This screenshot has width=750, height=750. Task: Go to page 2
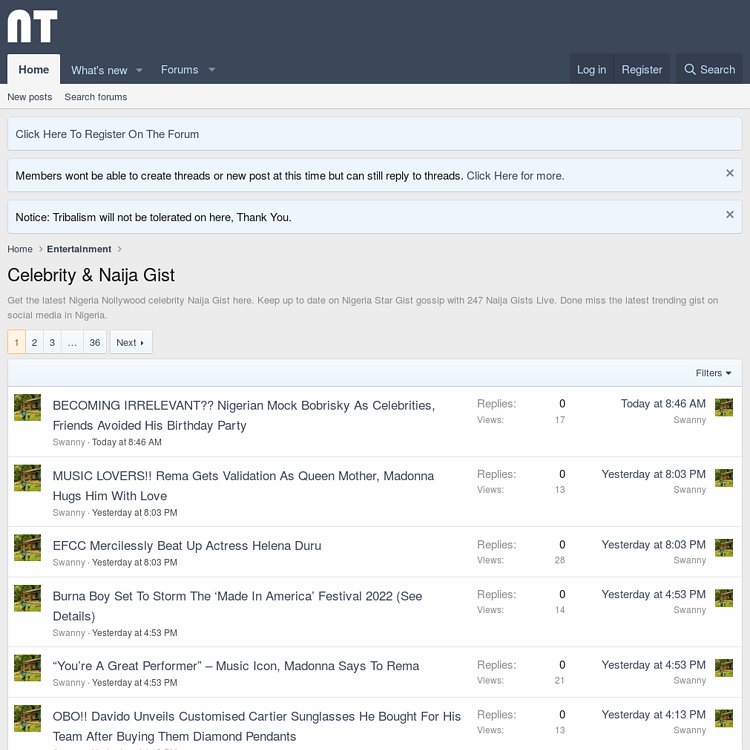click(34, 342)
